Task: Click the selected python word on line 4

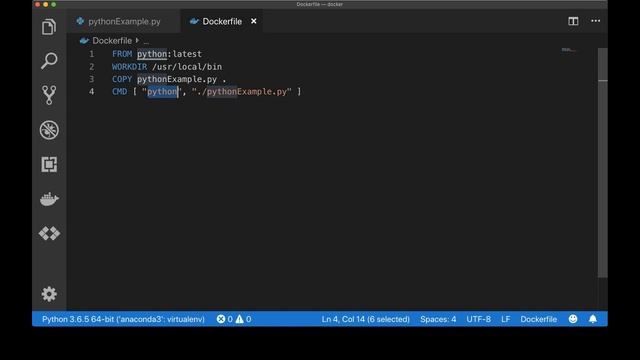Action: click(162, 91)
